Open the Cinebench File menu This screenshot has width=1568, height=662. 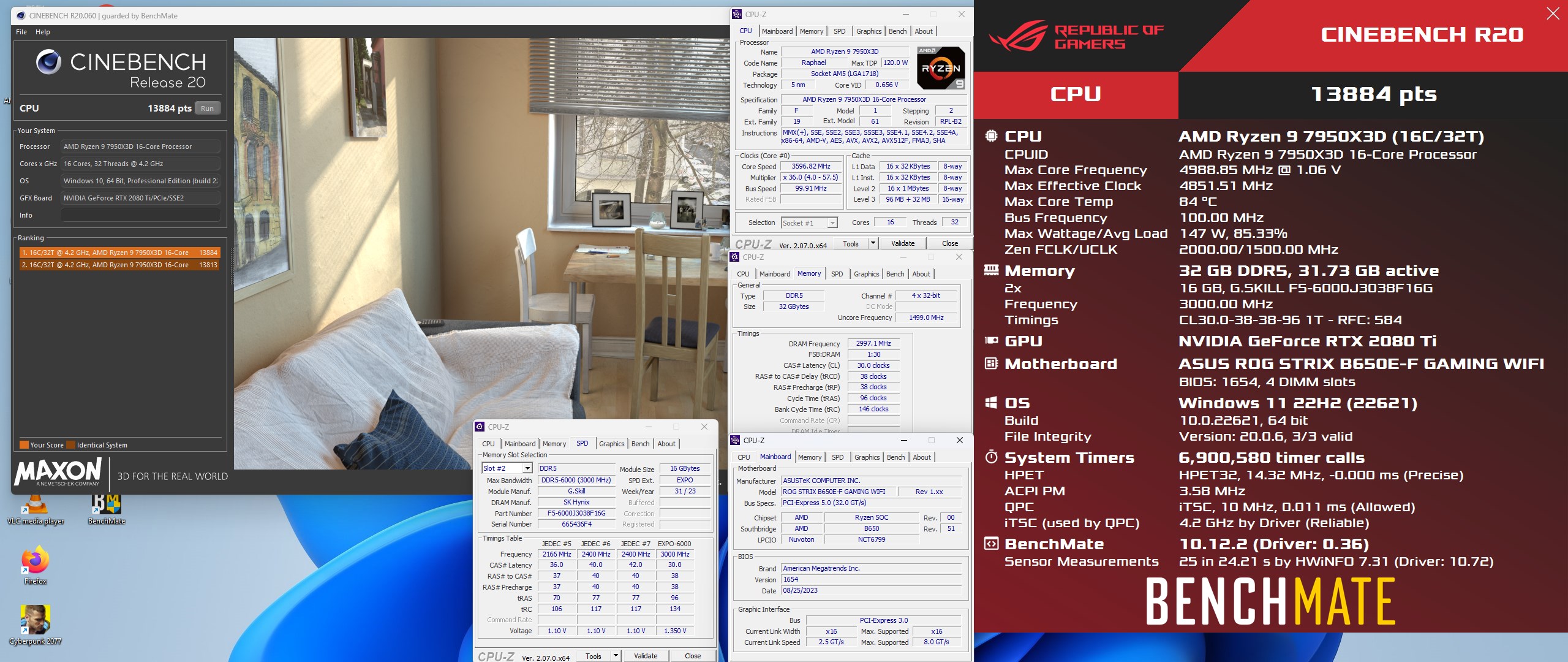[x=21, y=32]
